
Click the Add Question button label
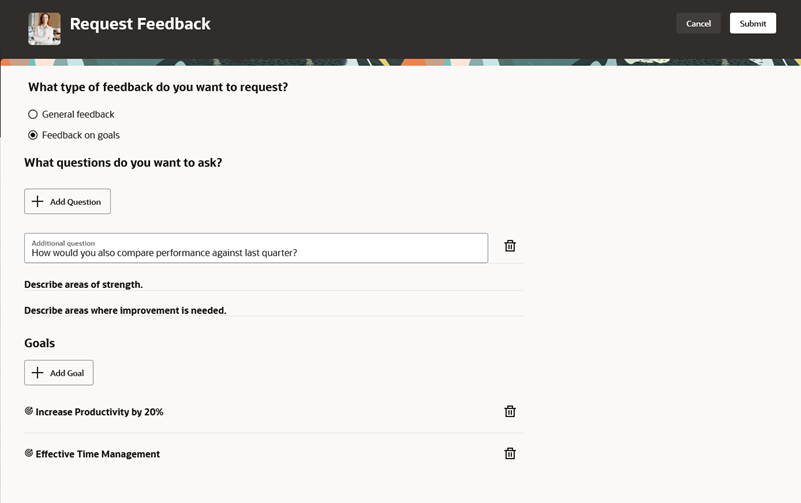(x=76, y=202)
